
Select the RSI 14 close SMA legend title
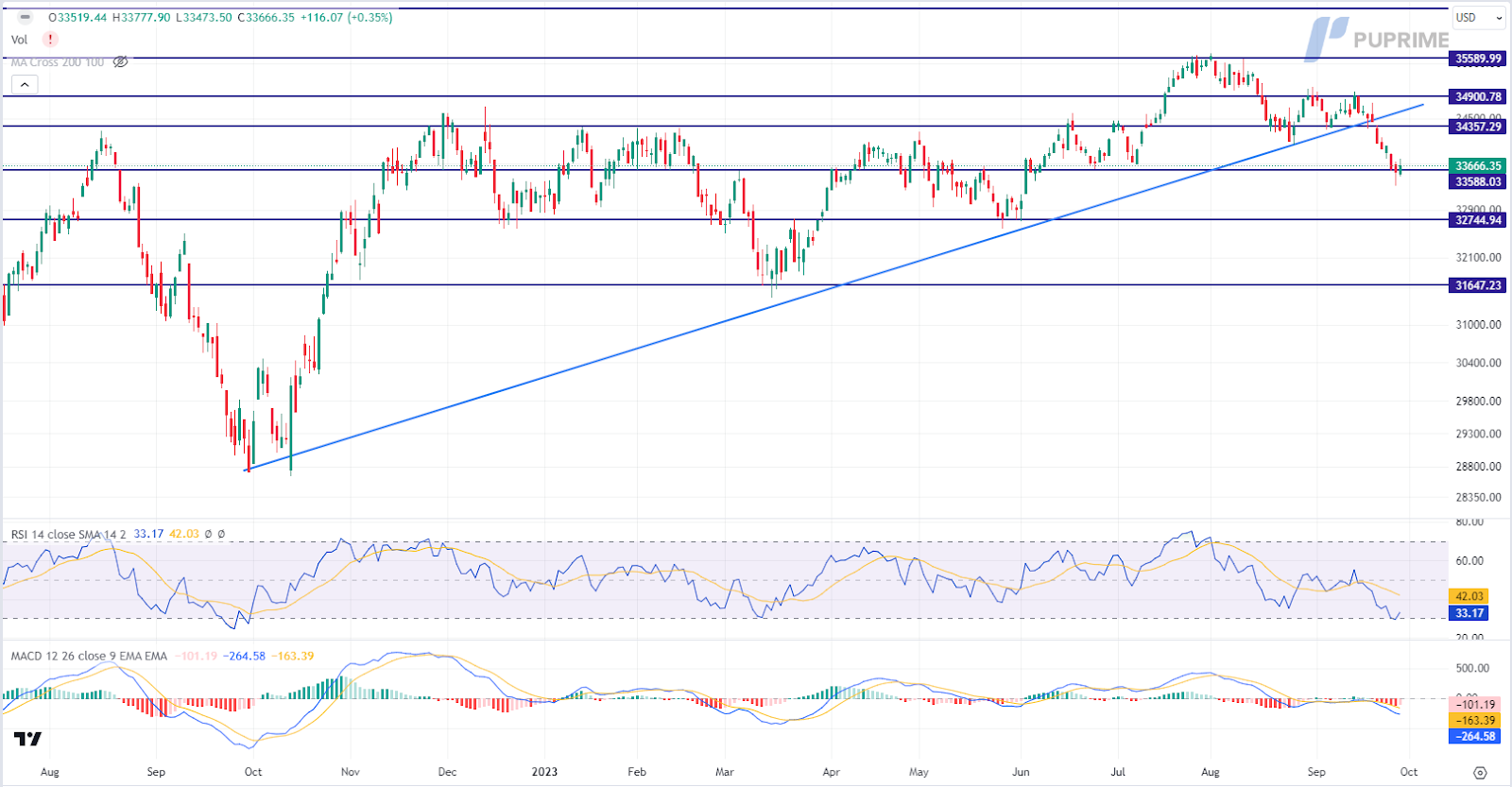(x=68, y=535)
